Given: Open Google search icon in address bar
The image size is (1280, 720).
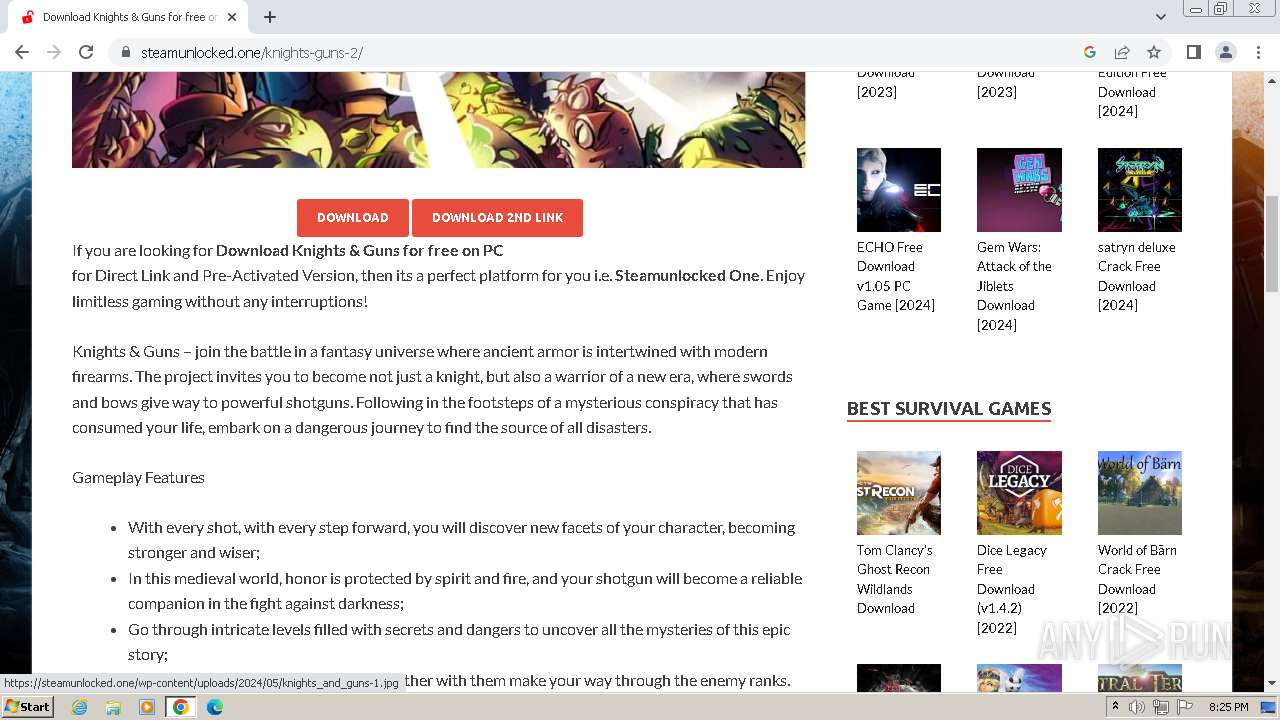Looking at the screenshot, I should tap(1090, 52).
